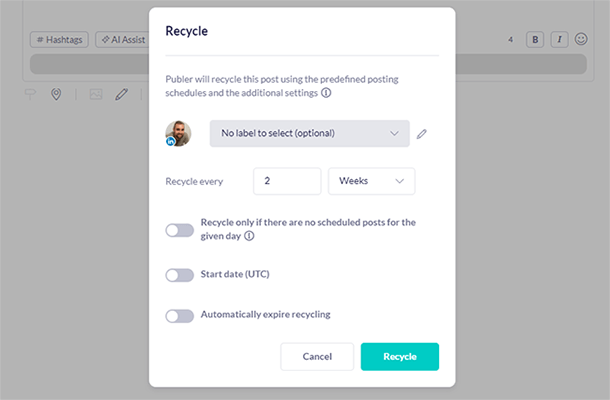Screen dimensions: 610x400
Task: Expand the Weeks interval unit dropdown
Action: click(x=372, y=181)
